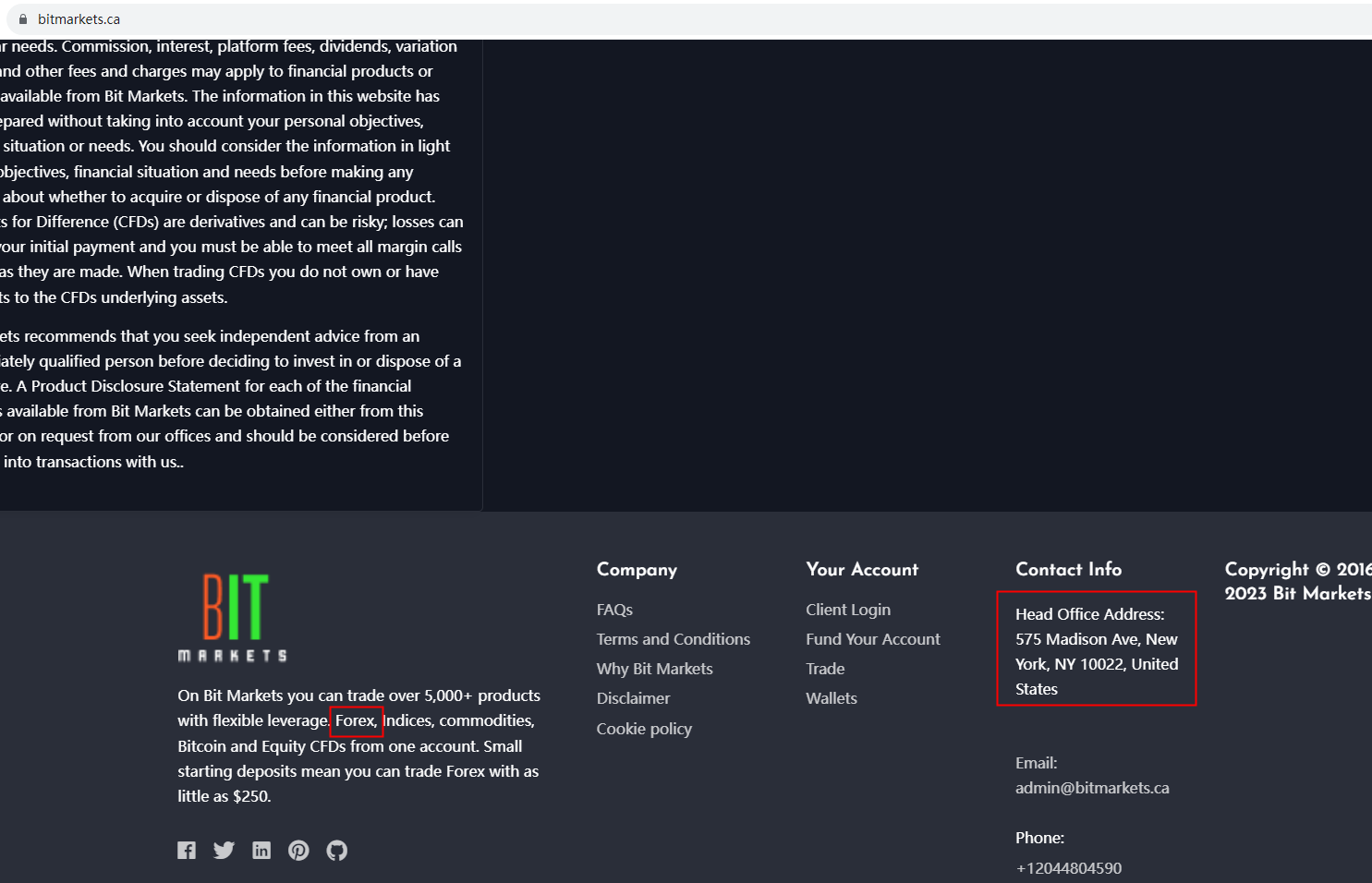
Task: Click the bitmarkets.ca address bar URL
Action: pyautogui.click(x=79, y=19)
